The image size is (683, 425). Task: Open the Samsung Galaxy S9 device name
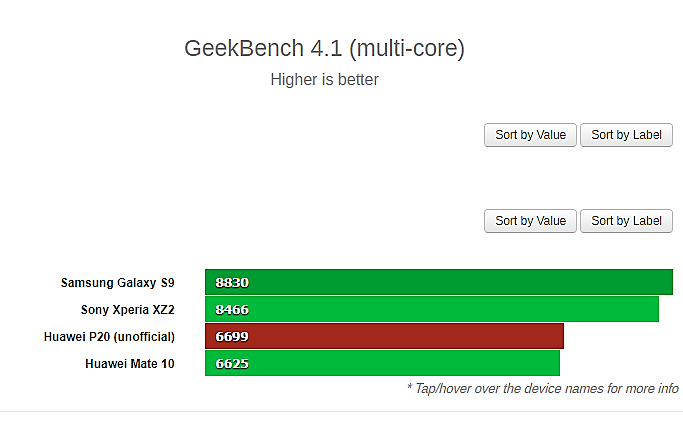pos(118,283)
